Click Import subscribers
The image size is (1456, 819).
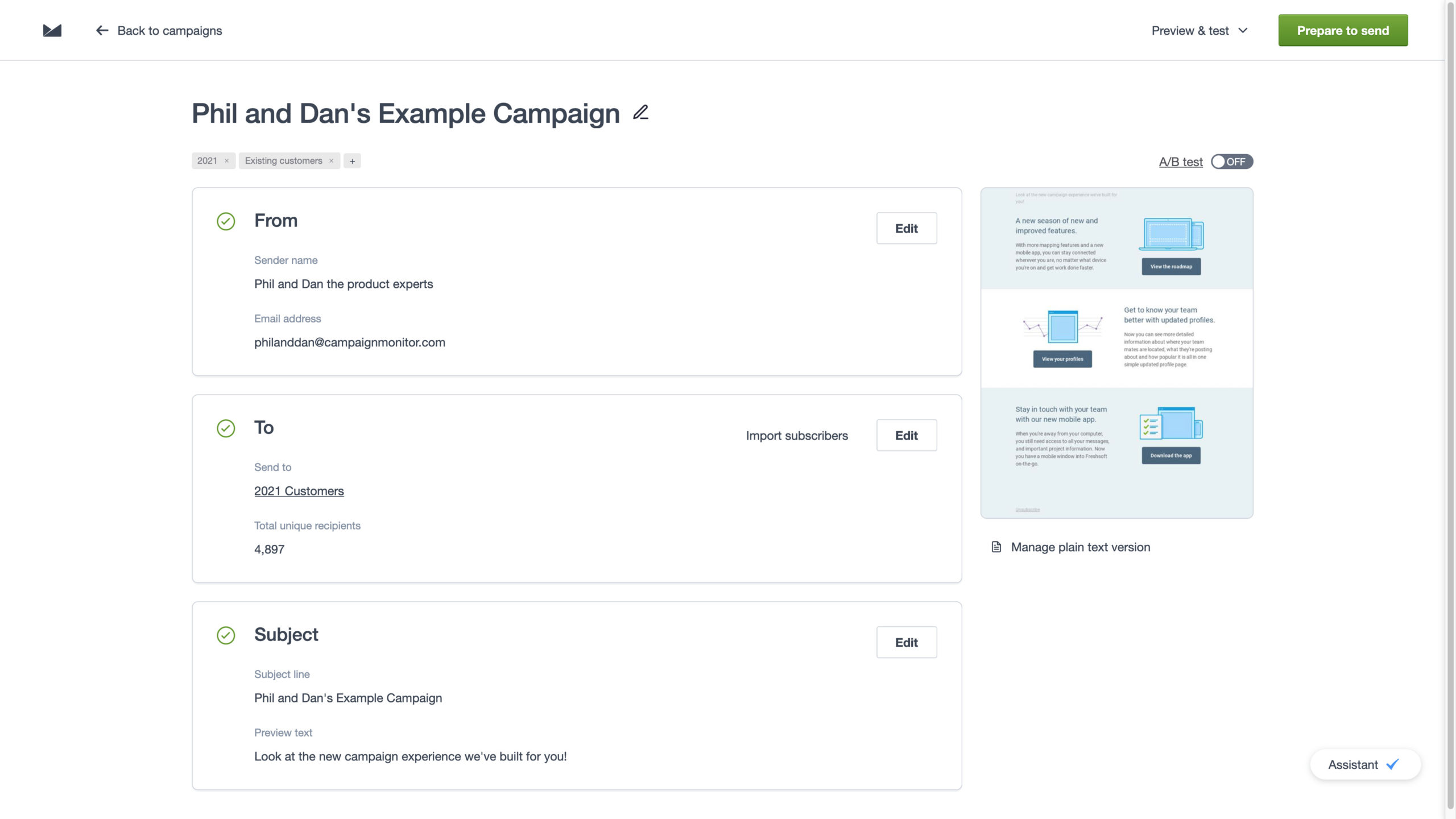click(x=796, y=435)
